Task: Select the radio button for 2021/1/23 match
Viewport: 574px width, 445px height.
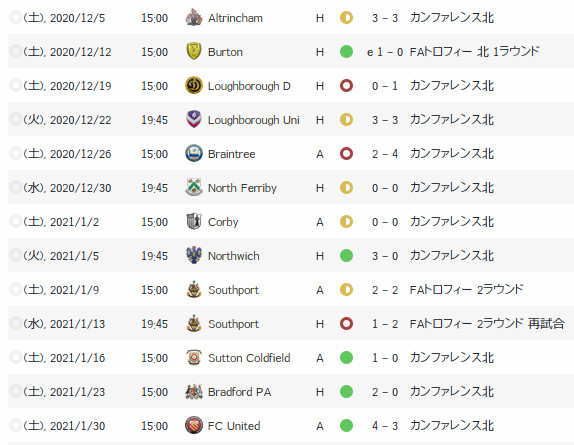Action: click(x=15, y=392)
